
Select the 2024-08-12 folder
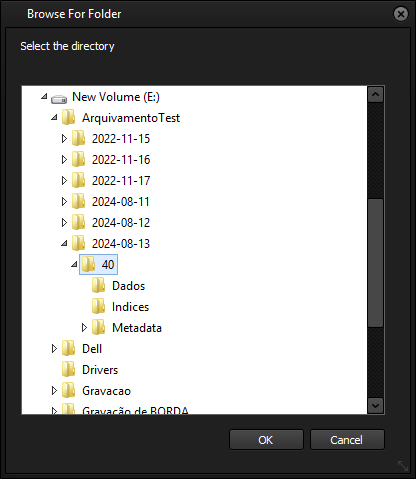121,223
